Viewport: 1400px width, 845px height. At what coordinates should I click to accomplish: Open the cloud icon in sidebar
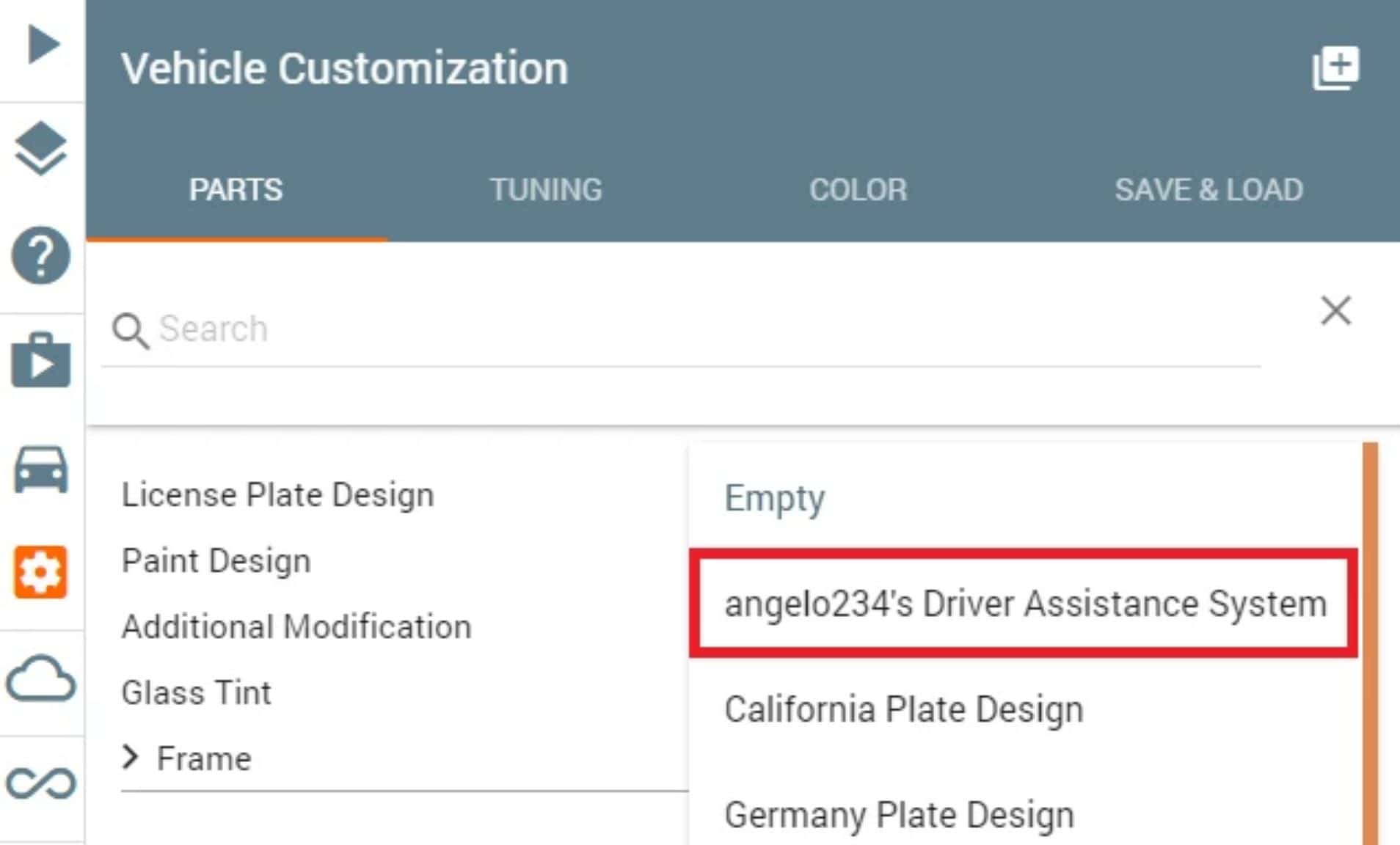(41, 678)
